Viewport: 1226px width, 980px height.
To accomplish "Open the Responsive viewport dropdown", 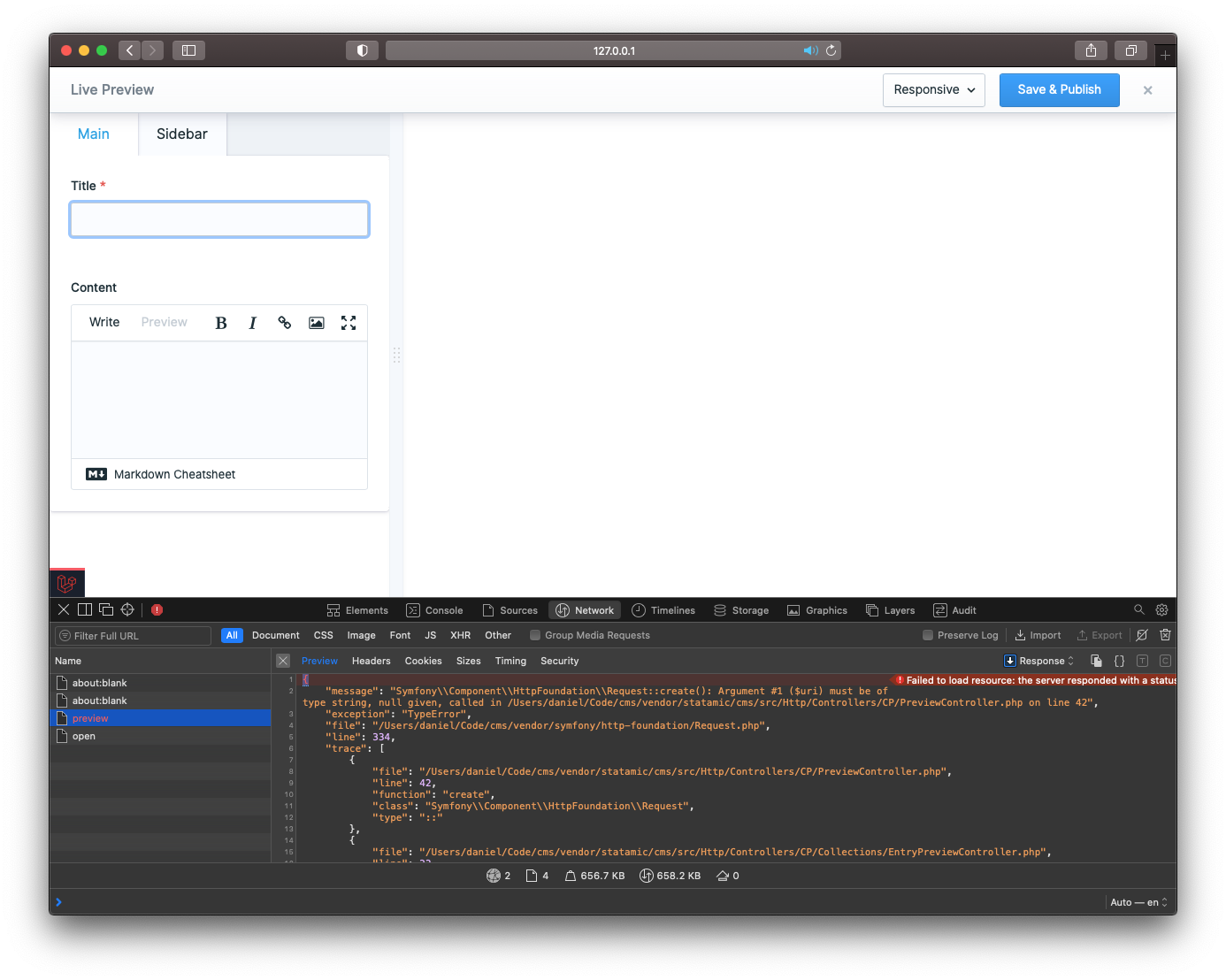I will pyautogui.click(x=933, y=89).
